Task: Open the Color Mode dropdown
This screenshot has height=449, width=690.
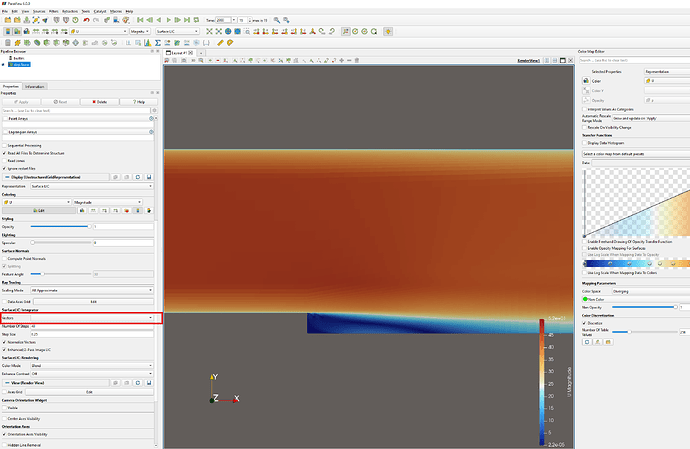Action: [x=92, y=366]
